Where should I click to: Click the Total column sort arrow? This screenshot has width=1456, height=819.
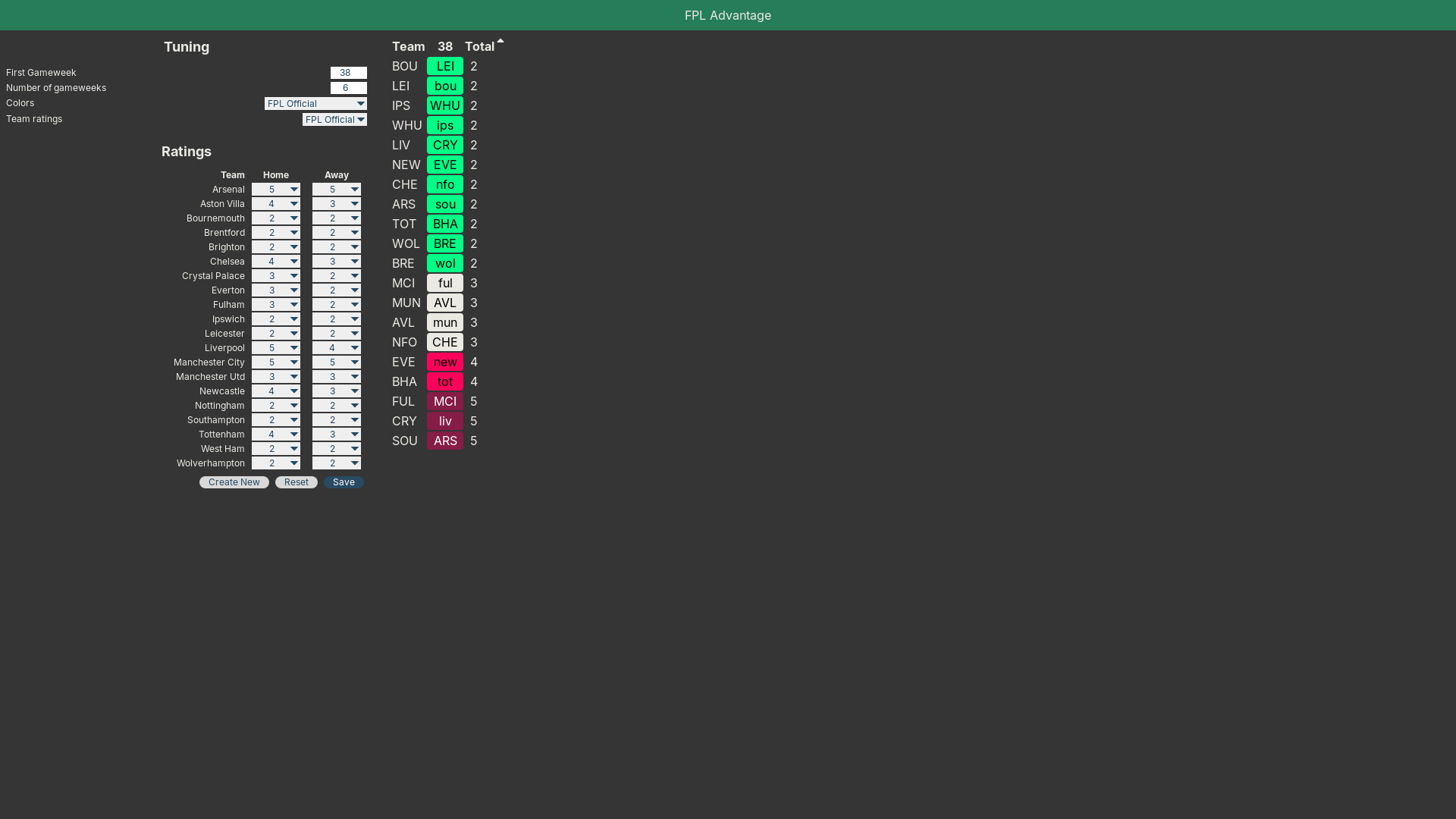(x=500, y=41)
